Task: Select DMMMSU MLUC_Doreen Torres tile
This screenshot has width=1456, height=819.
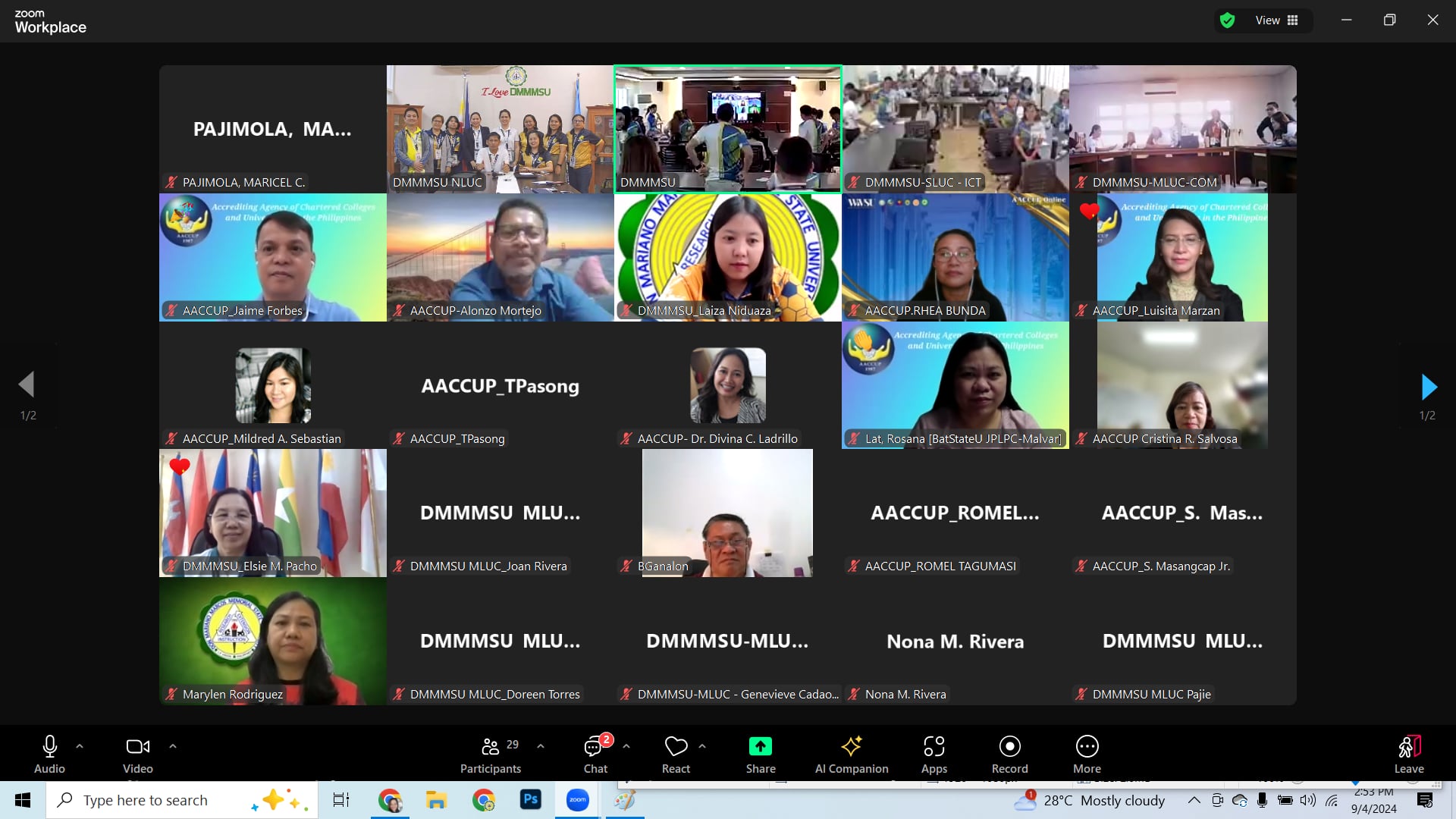Action: click(500, 641)
